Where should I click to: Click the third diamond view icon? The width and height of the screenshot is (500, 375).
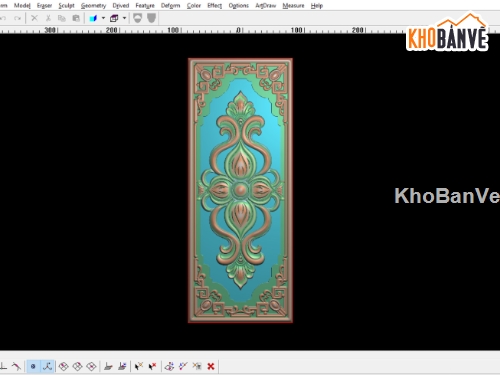(91, 367)
